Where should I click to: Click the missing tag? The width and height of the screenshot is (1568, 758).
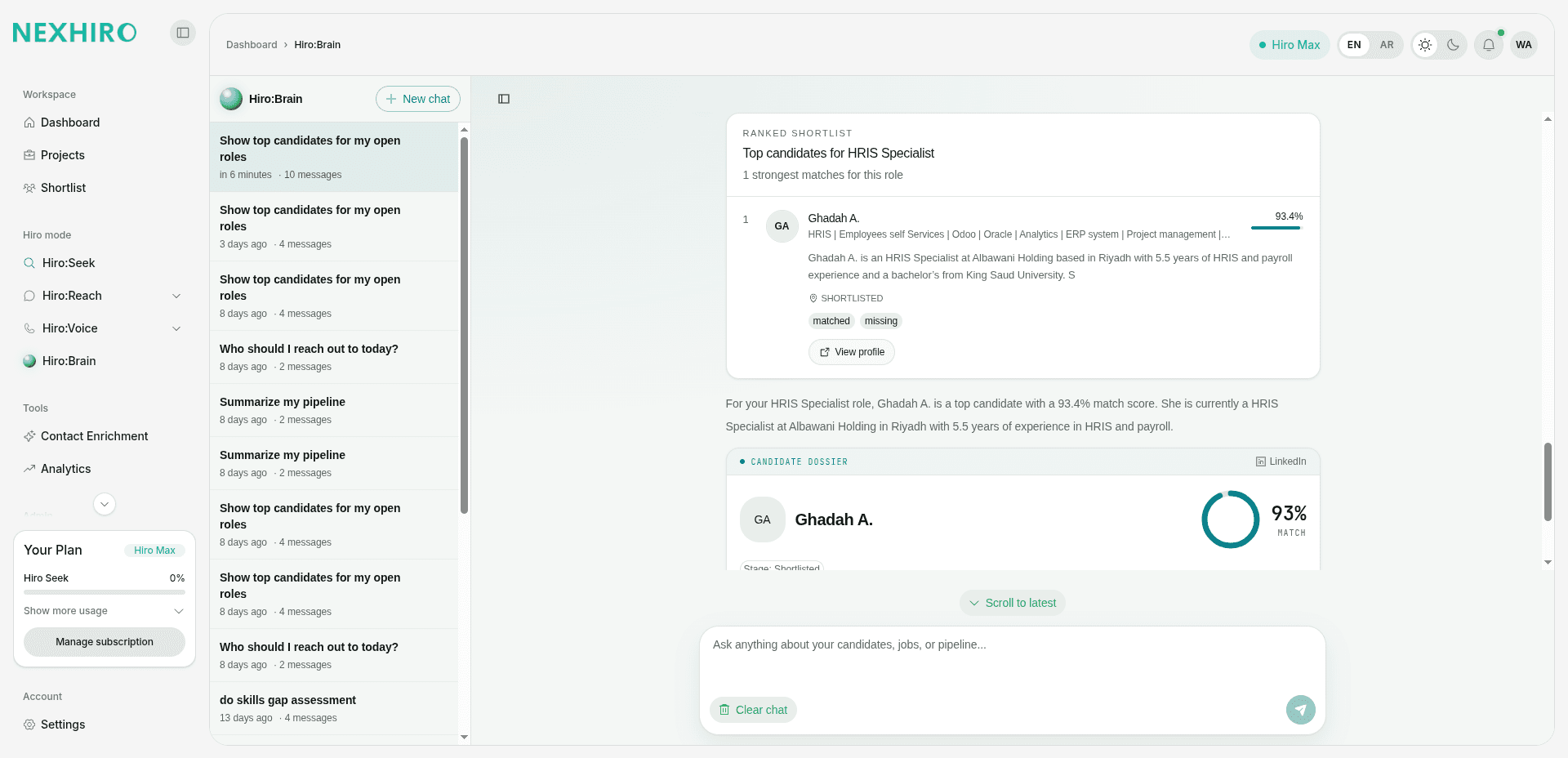[881, 321]
